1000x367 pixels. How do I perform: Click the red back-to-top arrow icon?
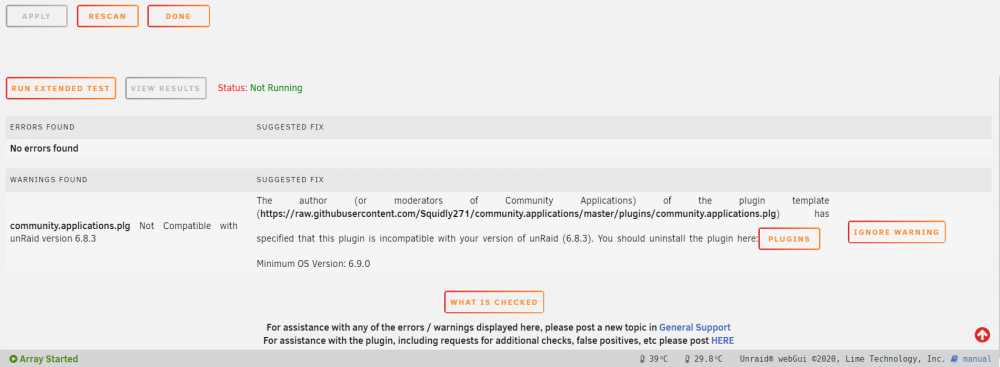click(x=982, y=334)
